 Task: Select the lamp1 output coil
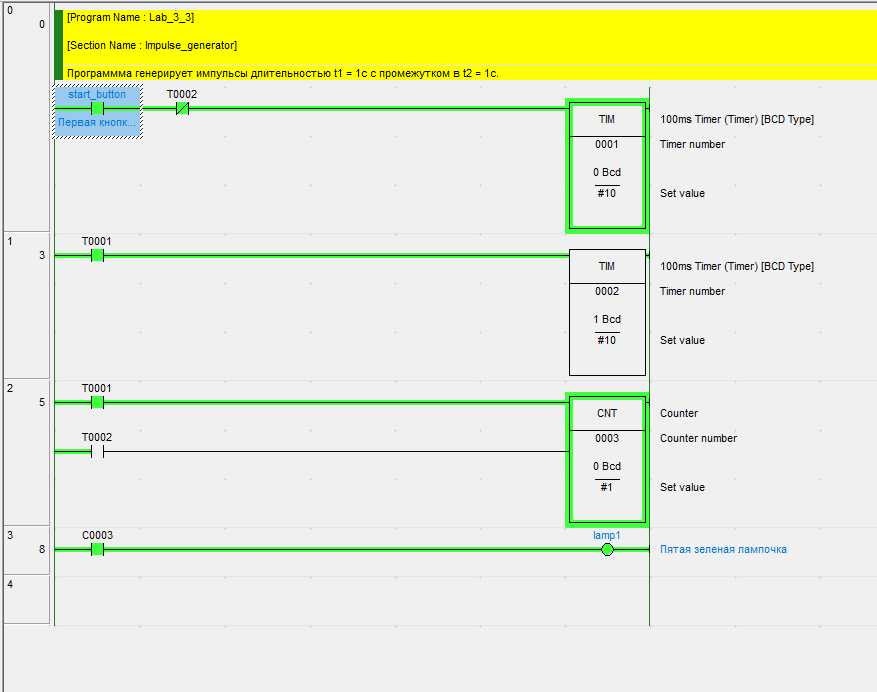(x=607, y=549)
